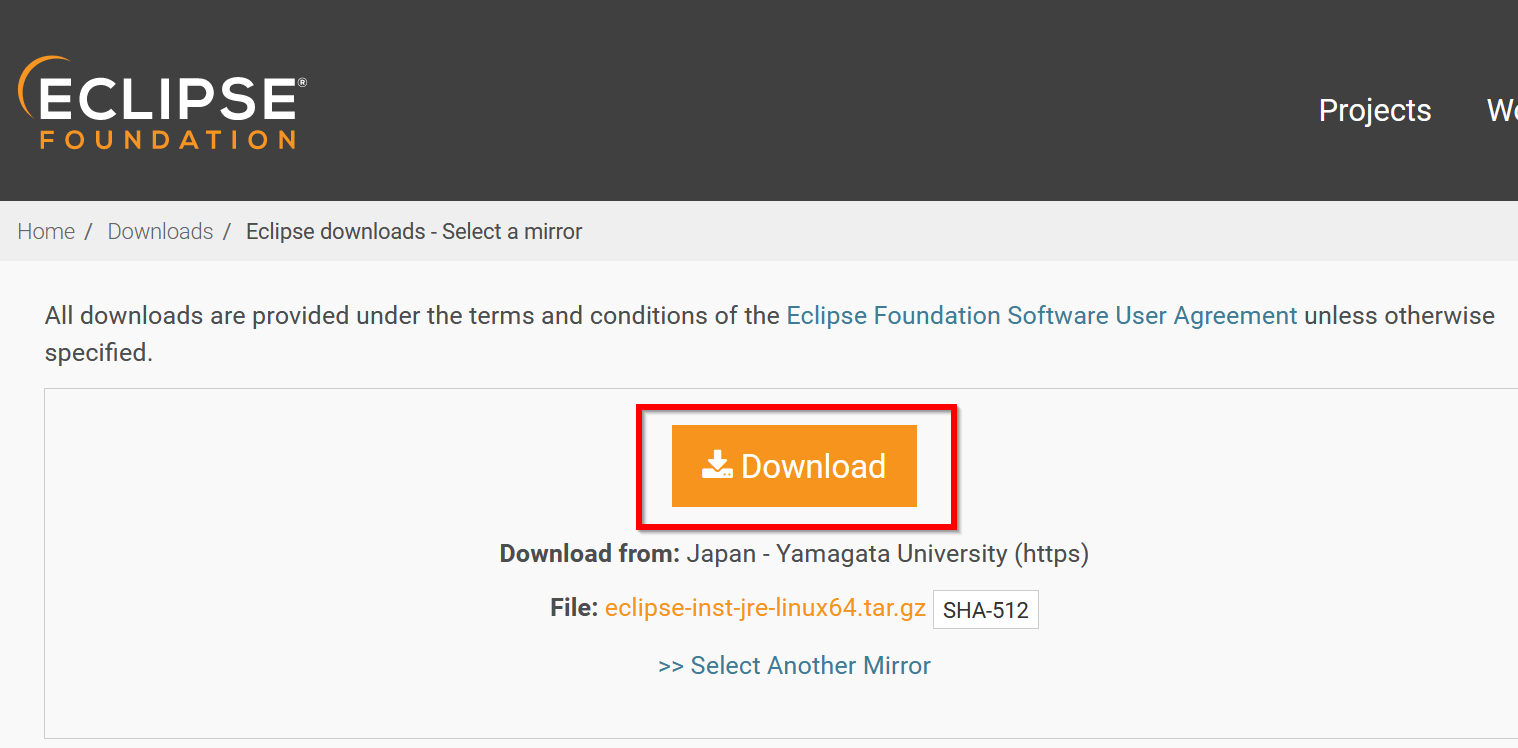This screenshot has height=748, width=1518.
Task: Click the eclipse-inst-jre-linux64.tar.gz file link
Action: 765,608
